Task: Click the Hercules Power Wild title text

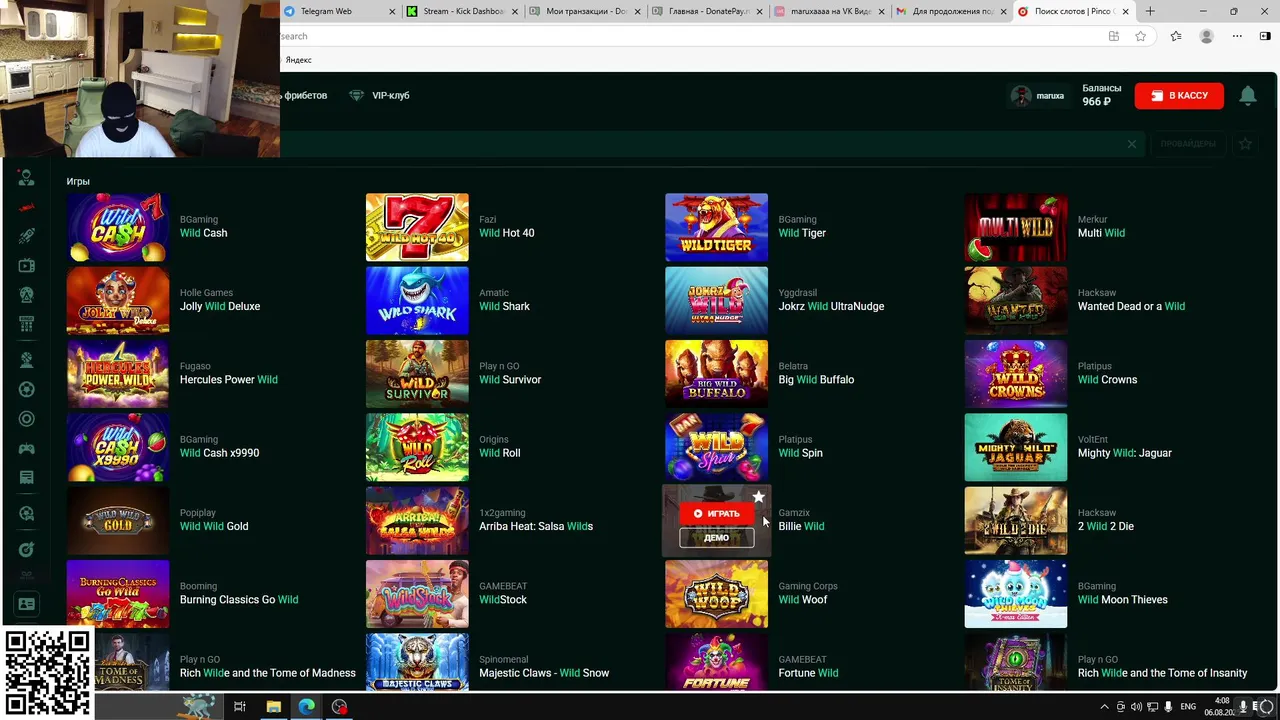Action: pyautogui.click(x=229, y=380)
